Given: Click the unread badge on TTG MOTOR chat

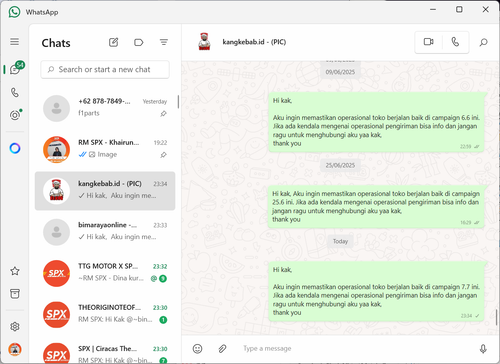Looking at the screenshot, I should [163, 278].
